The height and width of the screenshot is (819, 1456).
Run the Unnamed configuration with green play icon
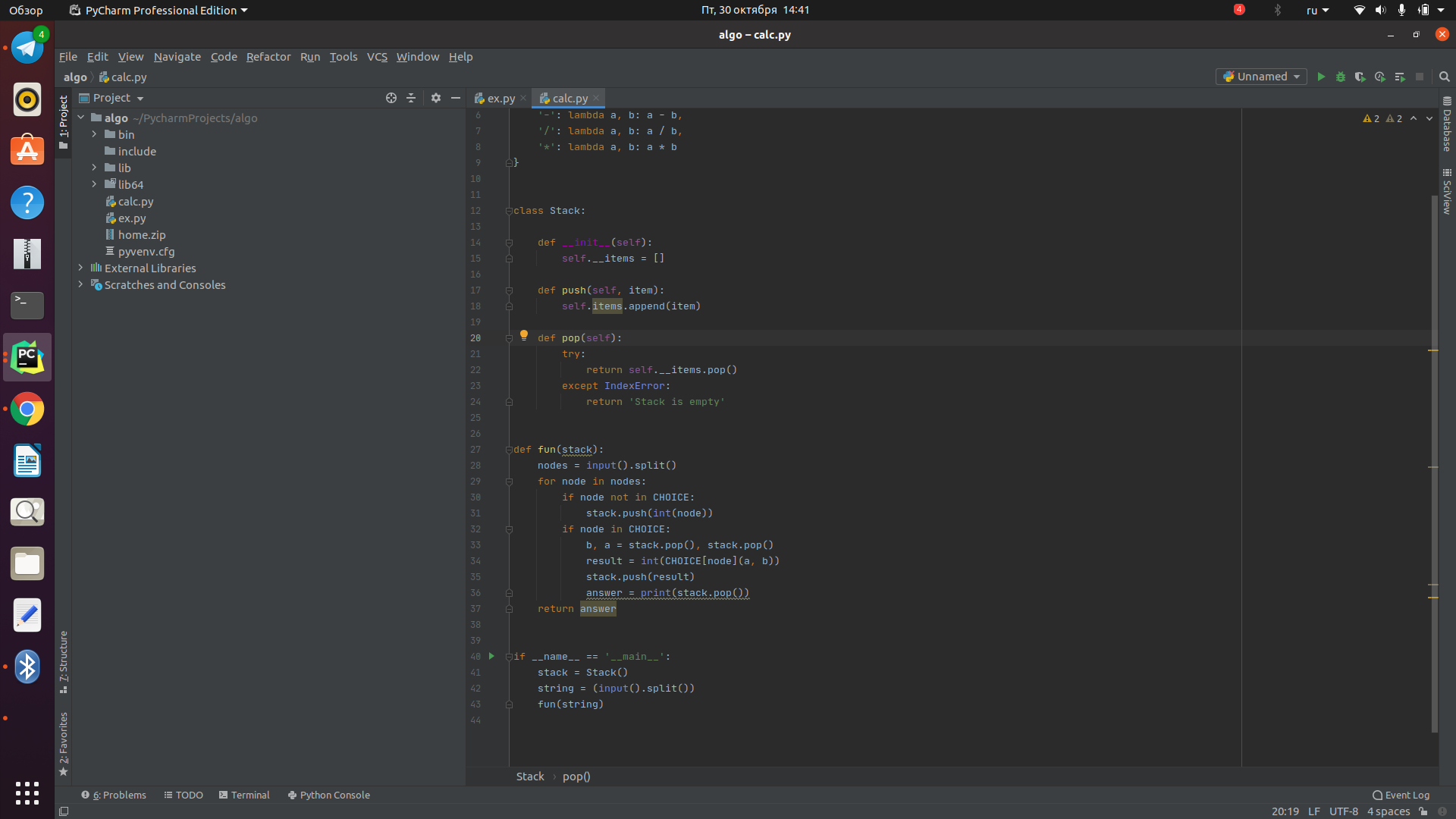tap(1321, 77)
